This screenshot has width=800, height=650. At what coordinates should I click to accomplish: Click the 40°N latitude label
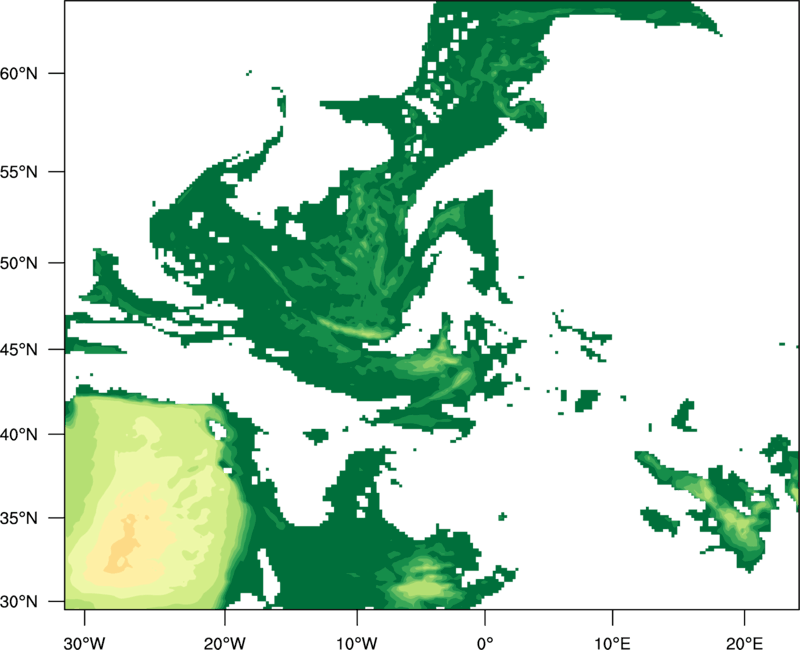[19, 435]
